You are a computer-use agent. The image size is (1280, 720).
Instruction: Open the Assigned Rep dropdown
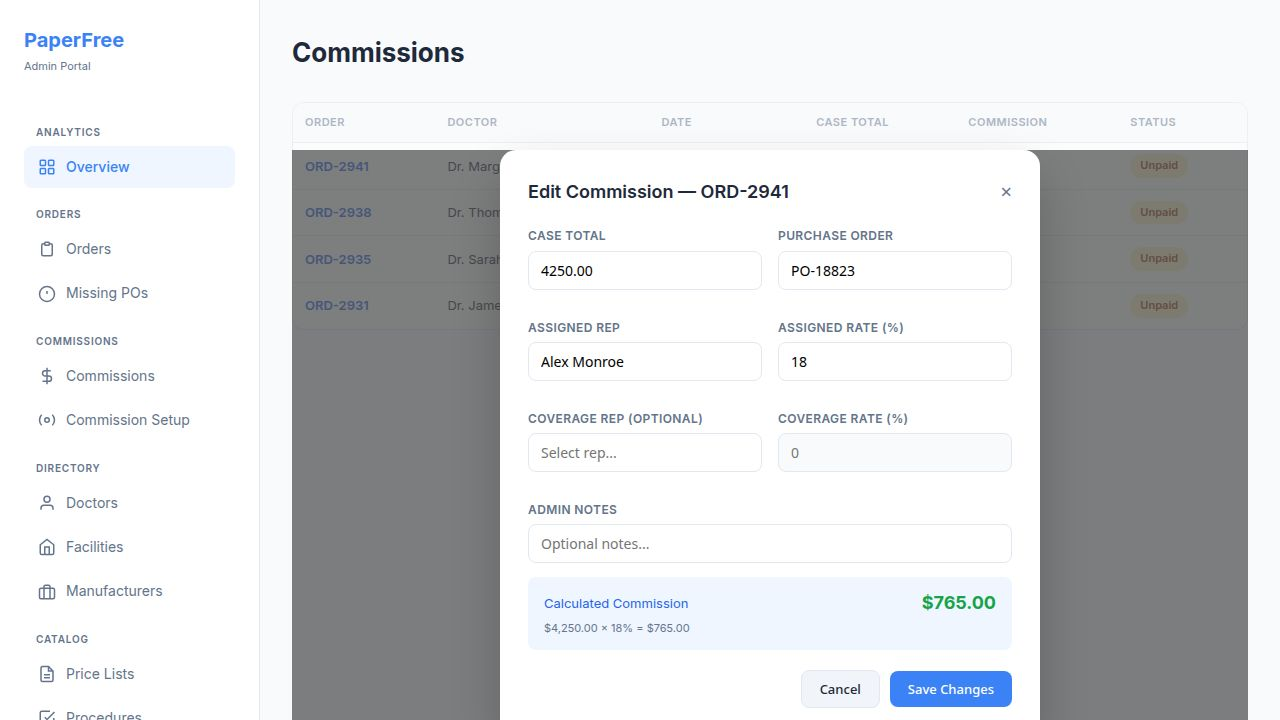coord(644,362)
